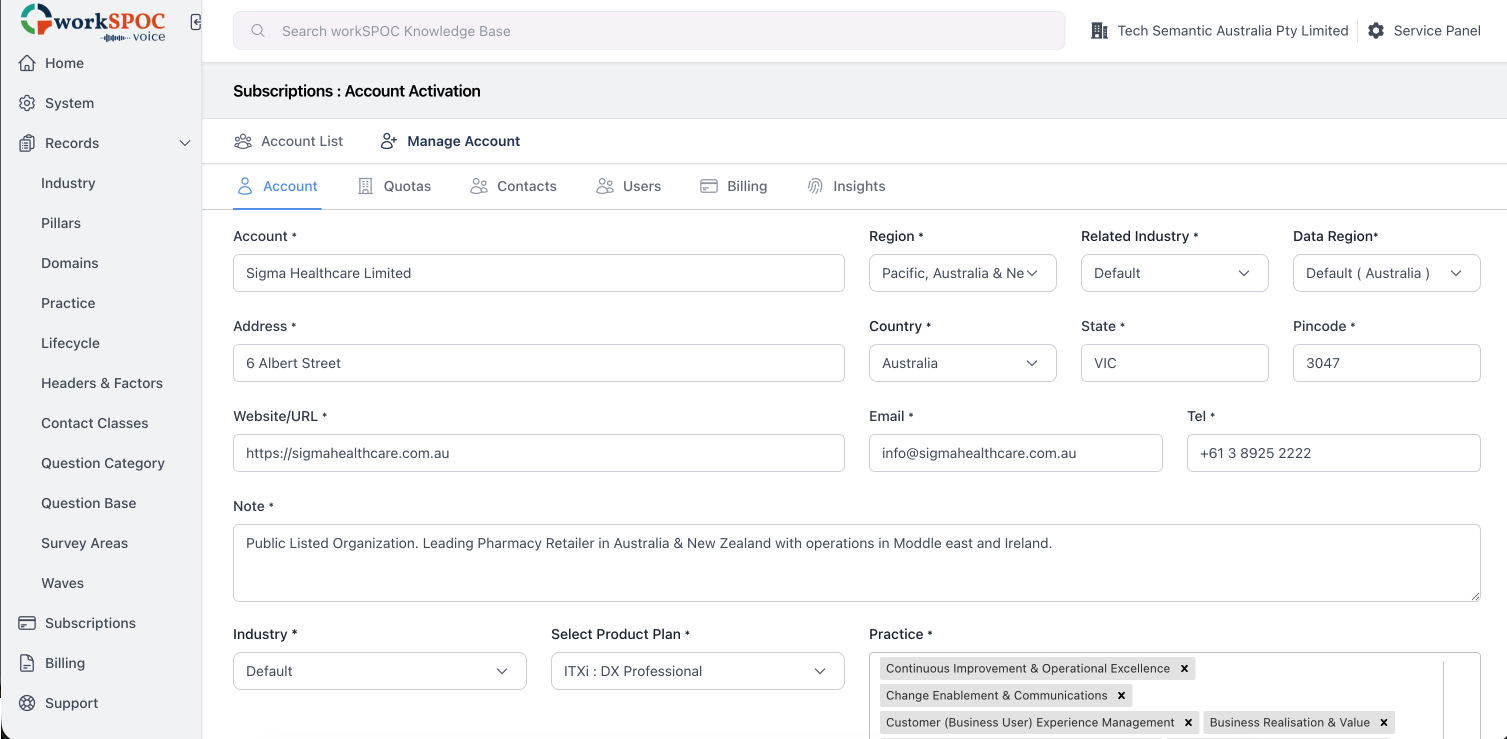Screen dimensions: 1507x739
Task: Open Pillars under Records
Action: click(61, 223)
